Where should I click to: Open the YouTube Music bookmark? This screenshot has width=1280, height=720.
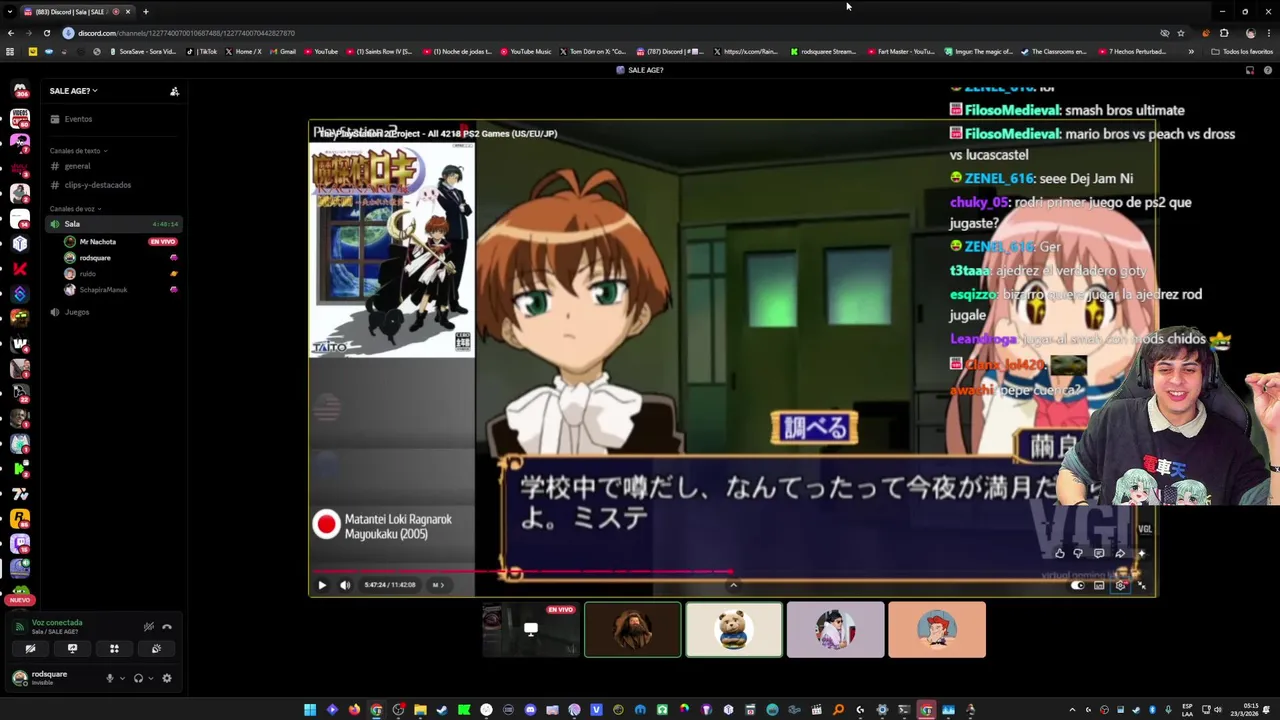coord(526,51)
